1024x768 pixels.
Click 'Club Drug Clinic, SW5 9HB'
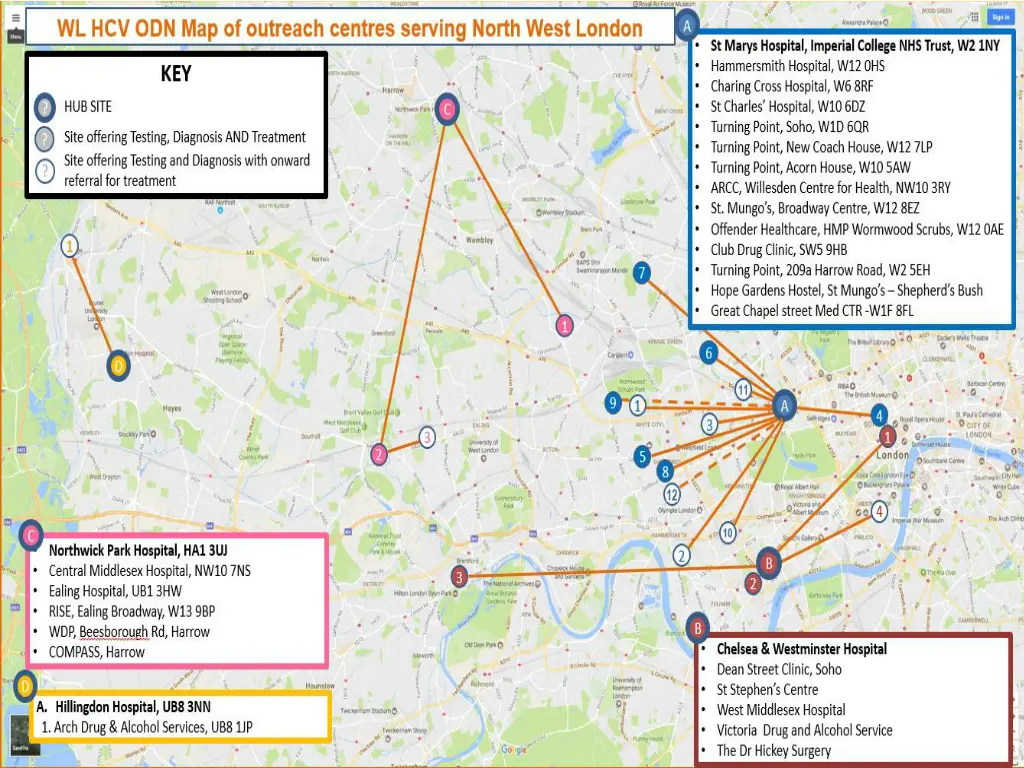pyautogui.click(x=778, y=249)
